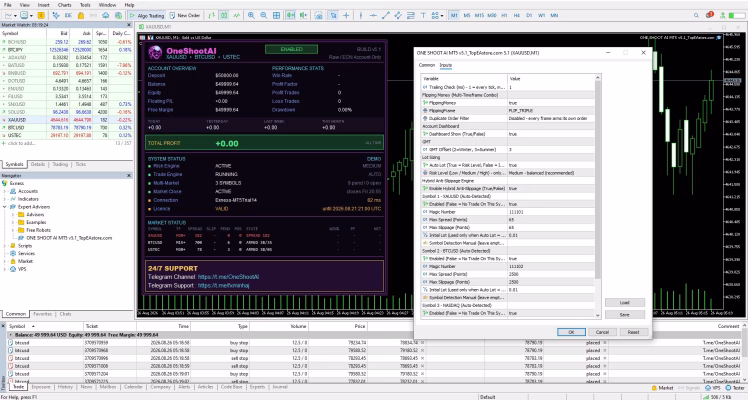Open the Details tab in Market Watch
748x400 pixels.
38,164
